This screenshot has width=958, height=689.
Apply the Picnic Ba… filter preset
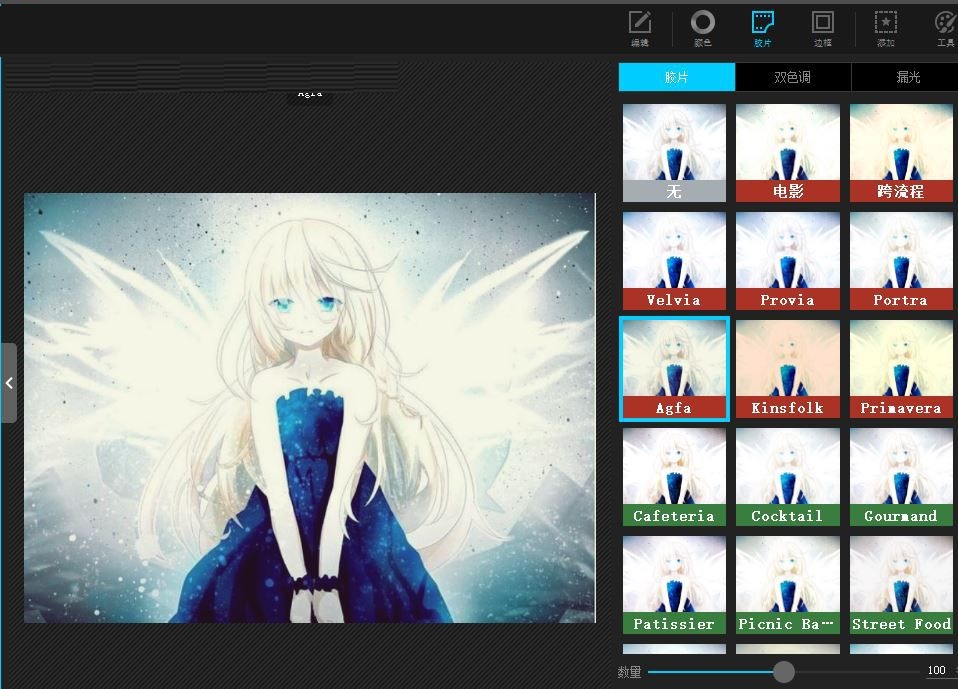point(788,585)
